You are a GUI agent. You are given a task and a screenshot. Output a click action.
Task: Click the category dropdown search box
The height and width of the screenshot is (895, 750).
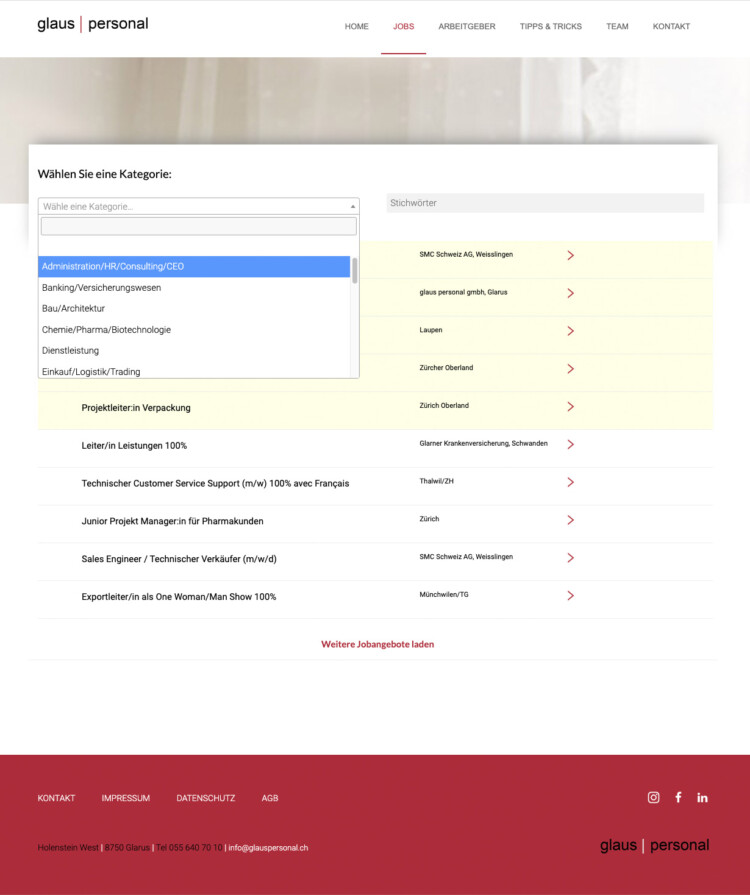tap(198, 227)
